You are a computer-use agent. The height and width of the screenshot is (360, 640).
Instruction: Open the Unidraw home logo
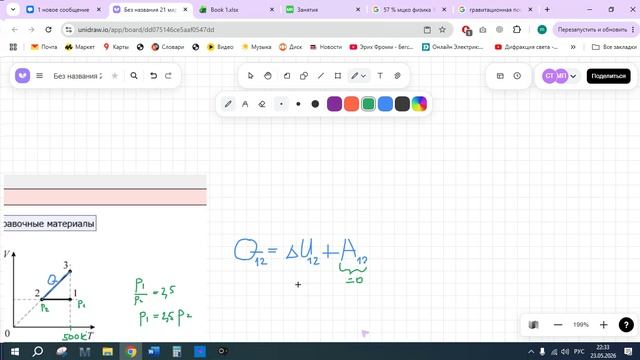coord(22,76)
